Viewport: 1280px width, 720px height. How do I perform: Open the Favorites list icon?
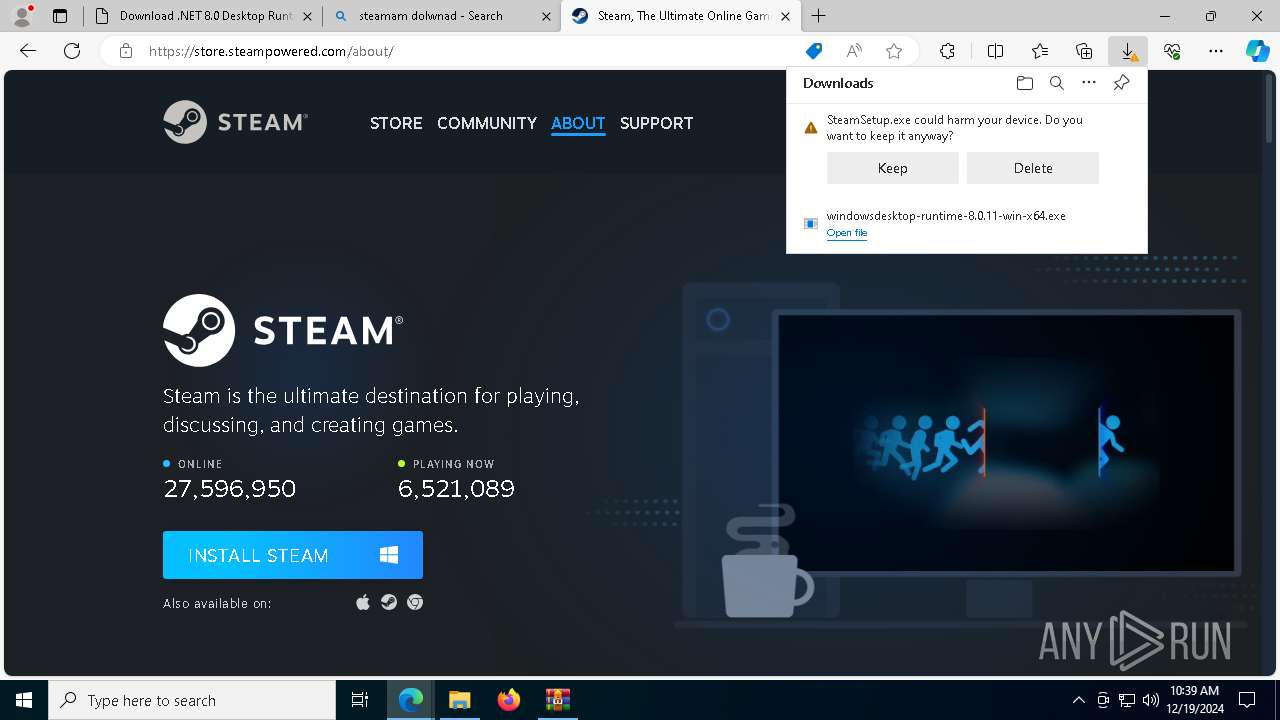(x=1040, y=51)
